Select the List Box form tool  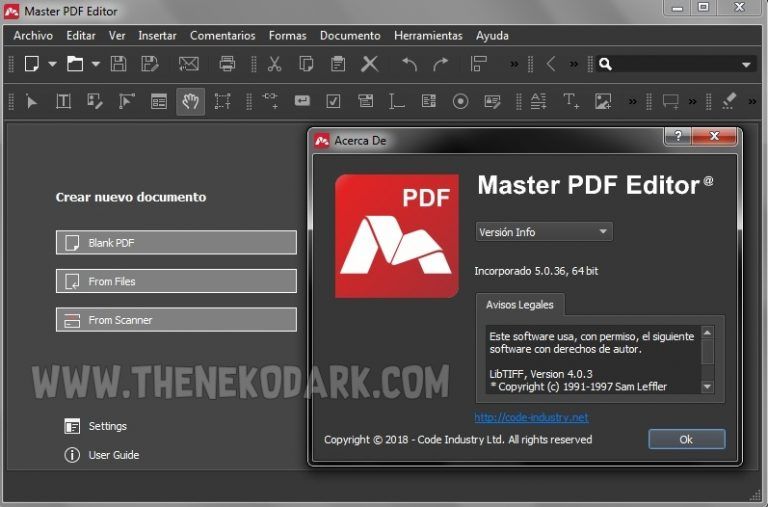(429, 101)
